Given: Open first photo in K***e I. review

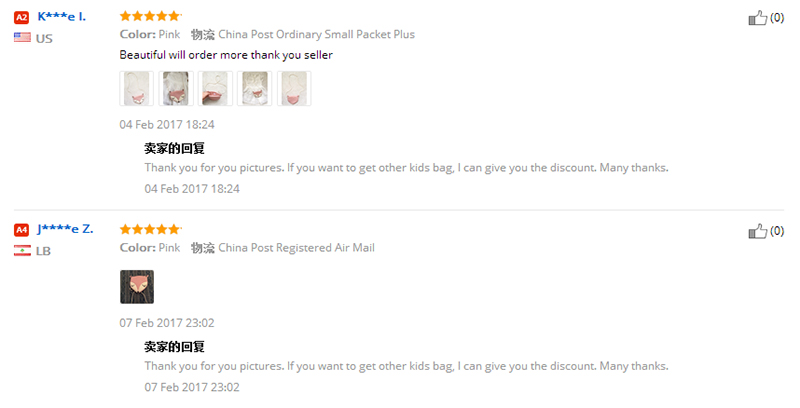Looking at the screenshot, I should click(x=136, y=88).
